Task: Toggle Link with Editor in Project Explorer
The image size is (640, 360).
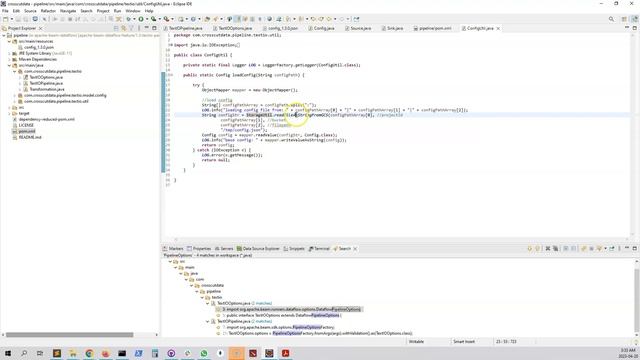Action: tap(124, 28)
